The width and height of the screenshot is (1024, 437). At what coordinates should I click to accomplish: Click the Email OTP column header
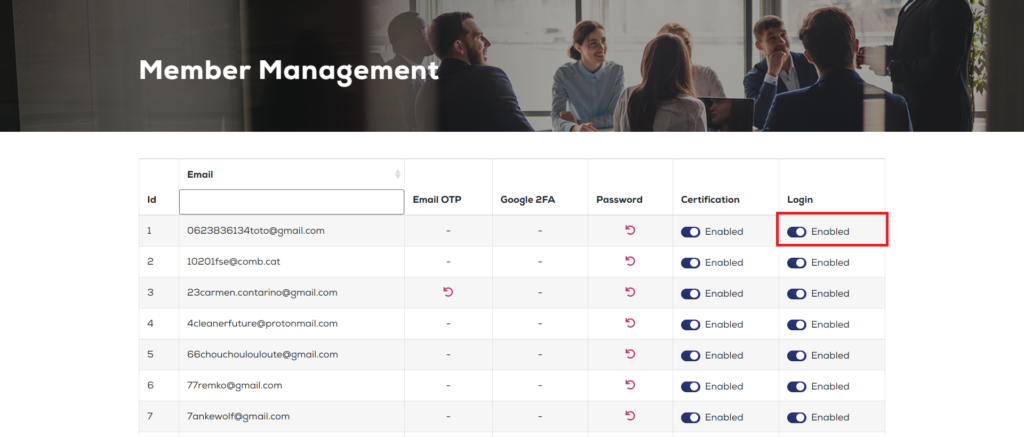[437, 200]
